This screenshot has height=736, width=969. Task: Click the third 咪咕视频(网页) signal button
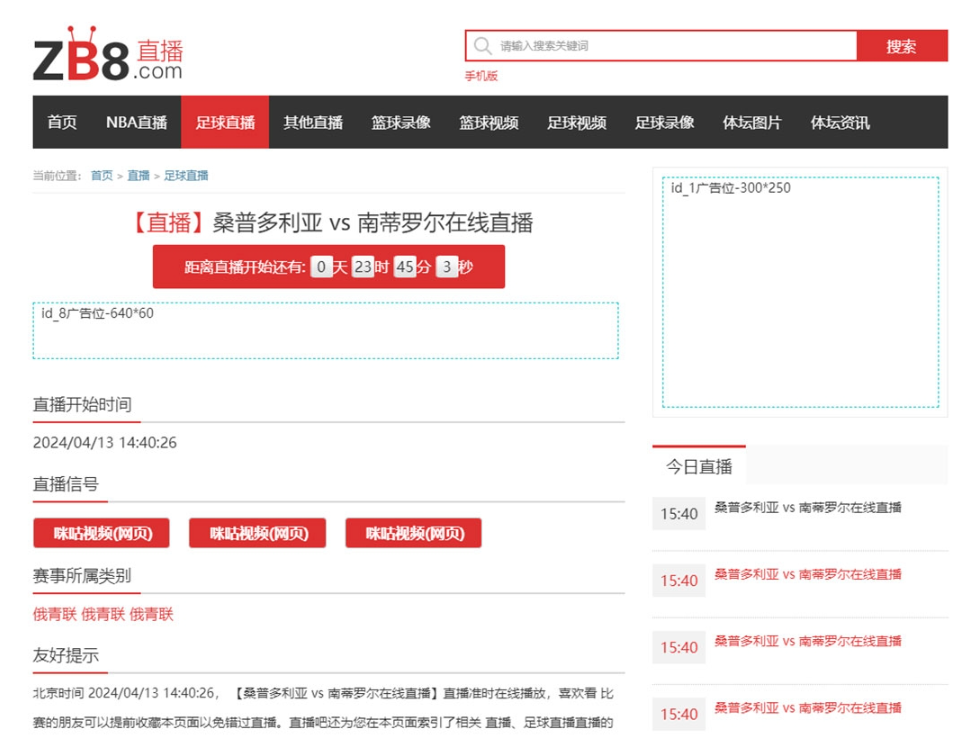413,533
